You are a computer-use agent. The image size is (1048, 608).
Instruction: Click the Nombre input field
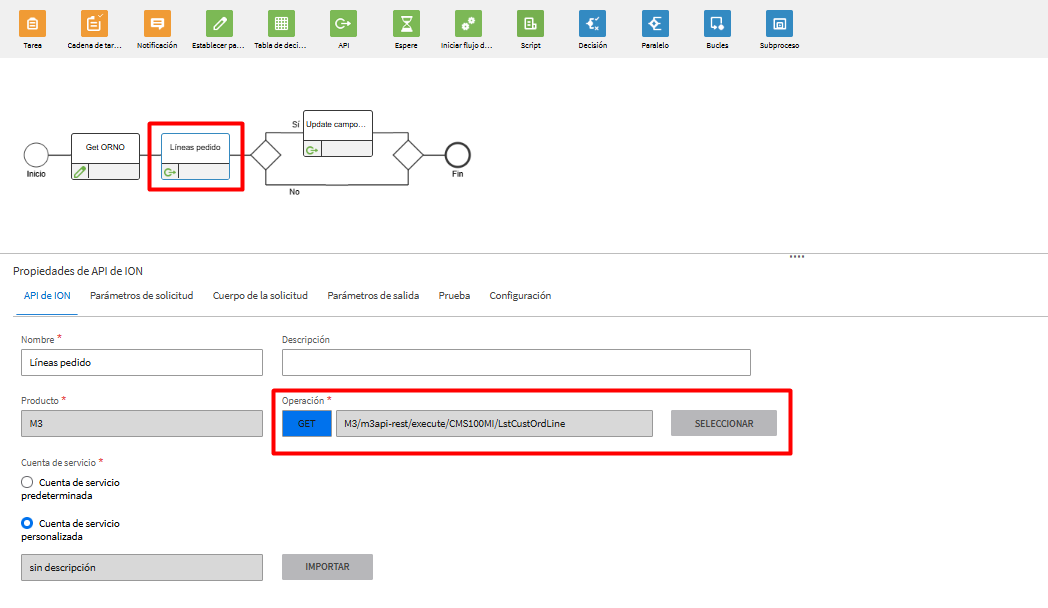142,362
